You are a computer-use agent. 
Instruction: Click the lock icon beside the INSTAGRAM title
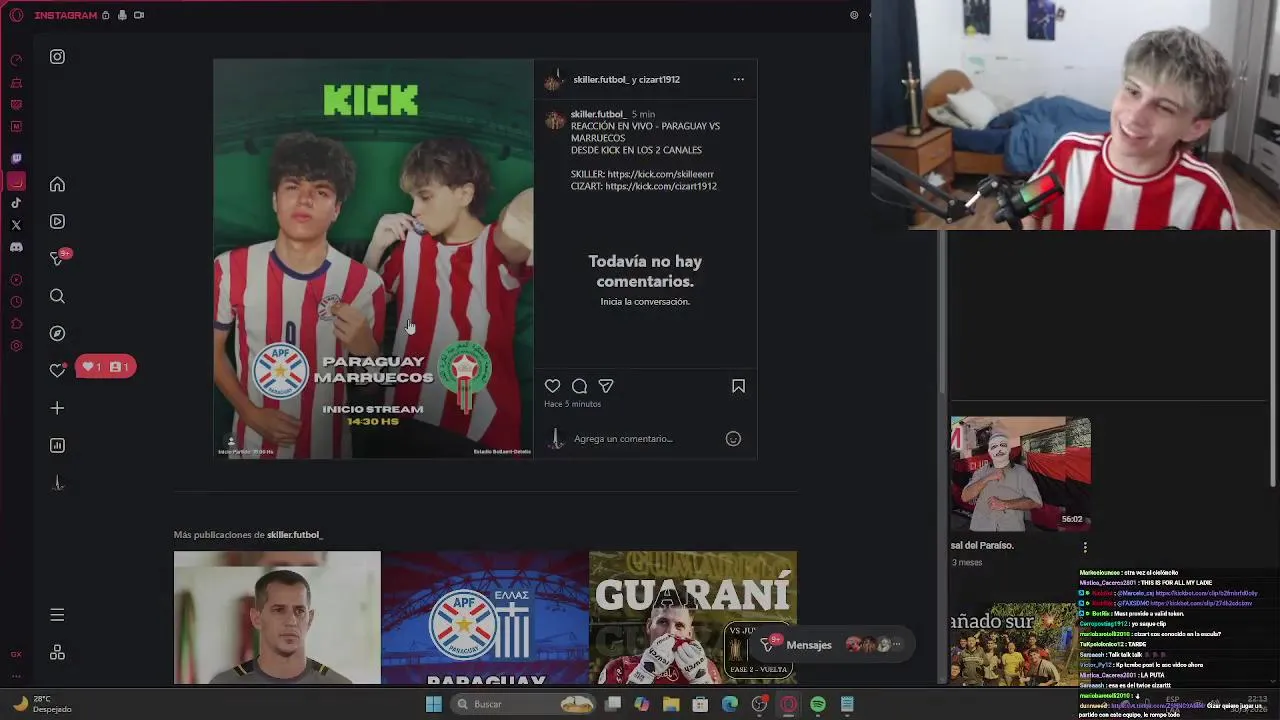pyautogui.click(x=105, y=15)
